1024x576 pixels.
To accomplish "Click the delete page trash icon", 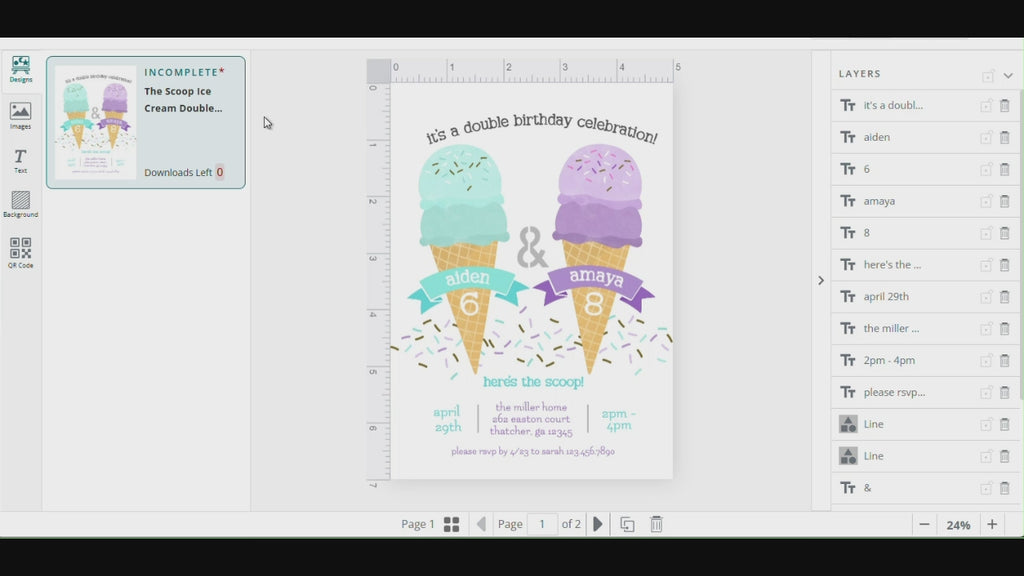I will click(x=656, y=524).
